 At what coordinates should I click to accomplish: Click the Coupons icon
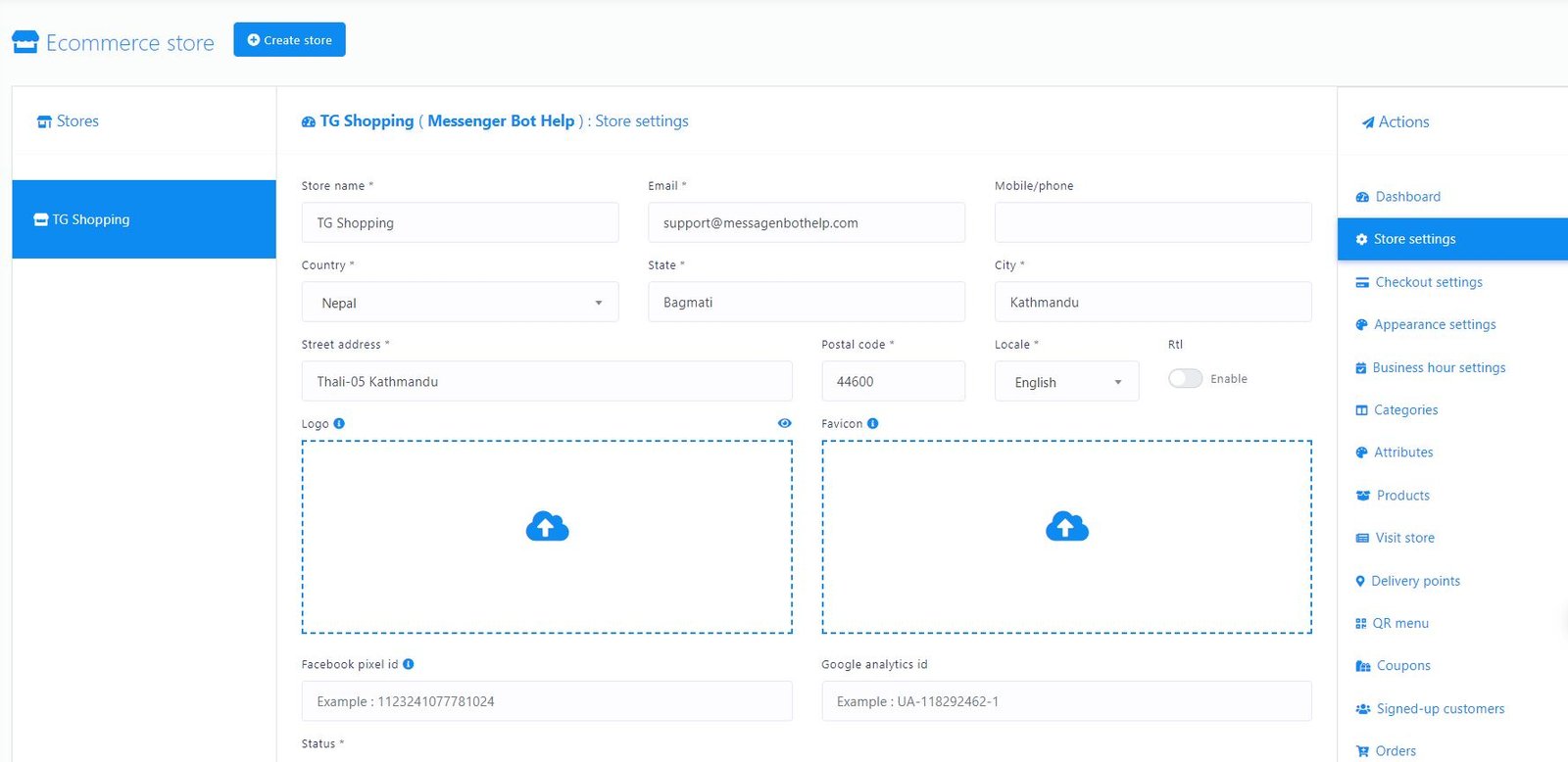coord(1362,666)
